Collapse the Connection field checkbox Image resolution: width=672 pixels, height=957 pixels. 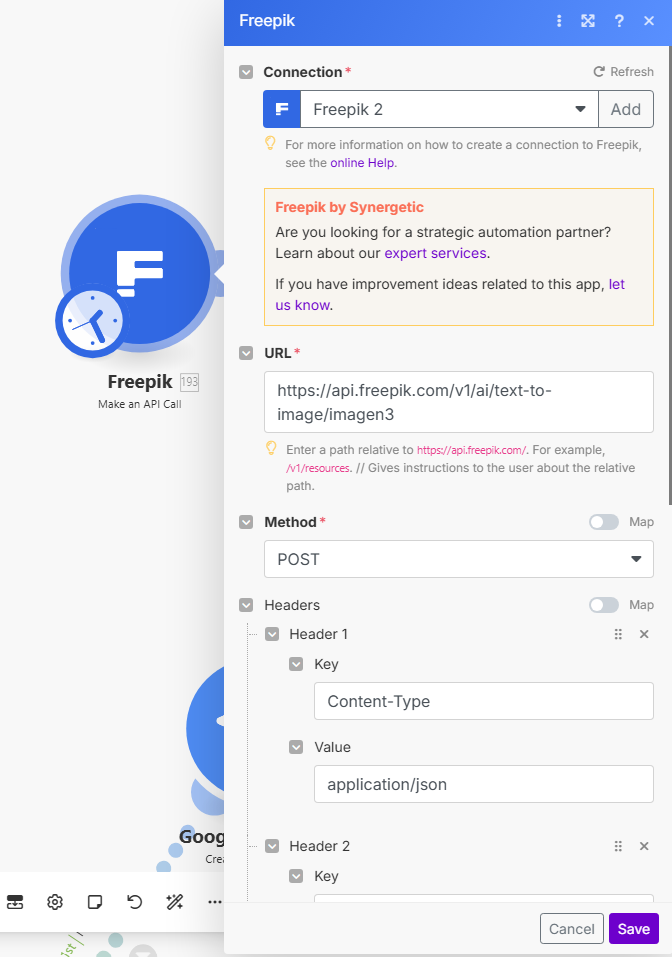pyautogui.click(x=246, y=72)
